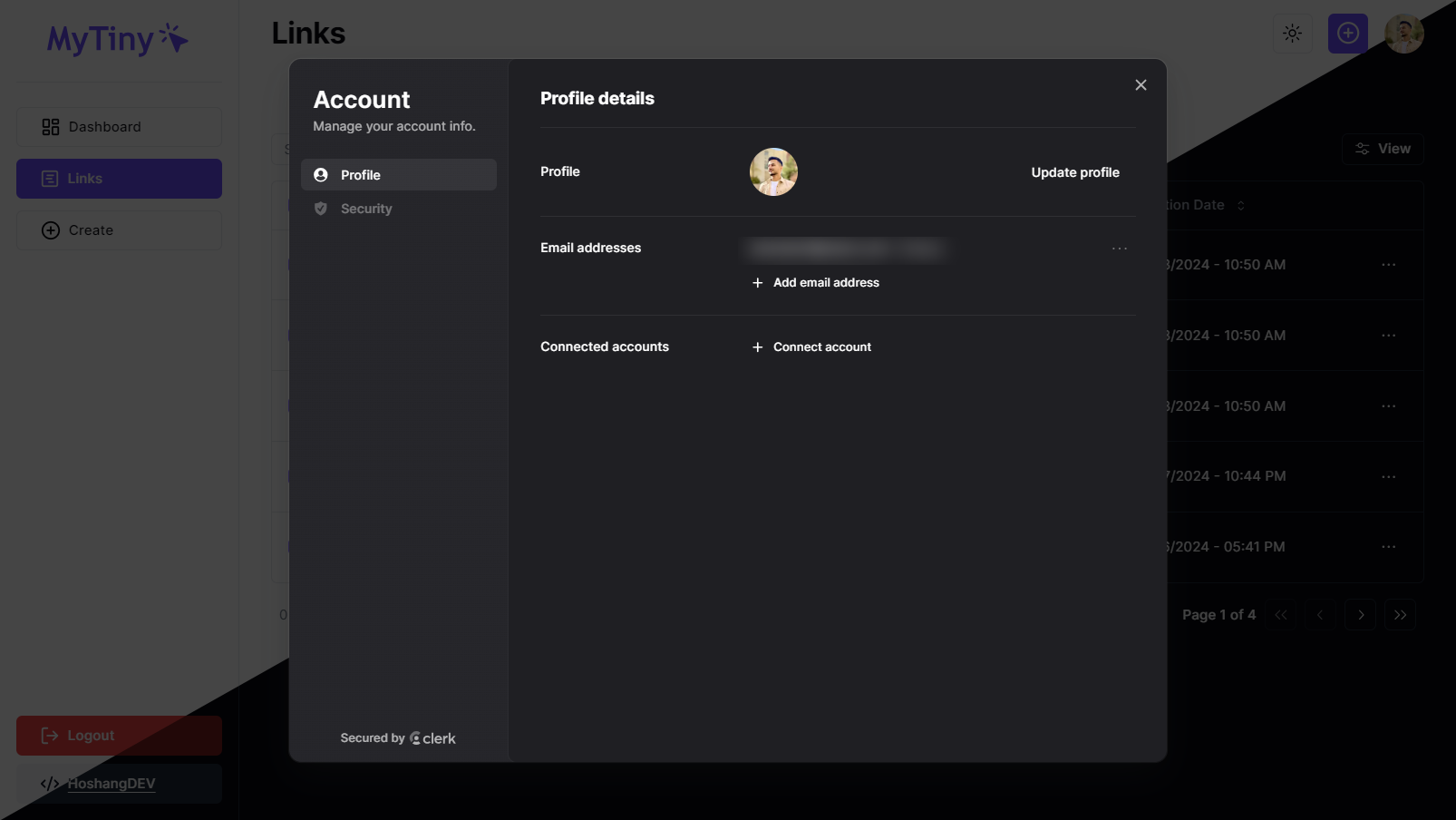
Task: Click the code icon beside HoshangDEV
Action: click(50, 783)
